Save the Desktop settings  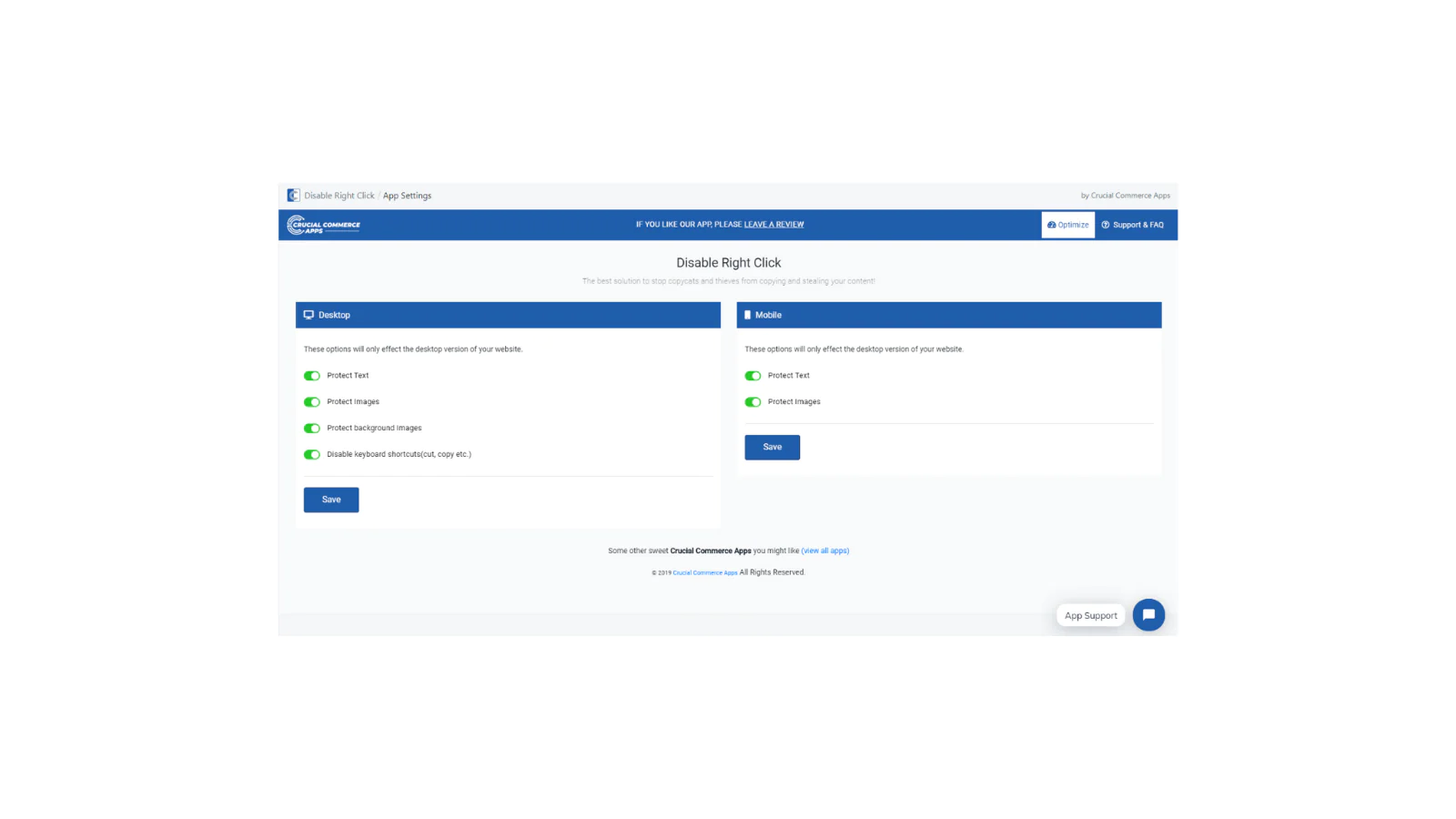(x=331, y=500)
